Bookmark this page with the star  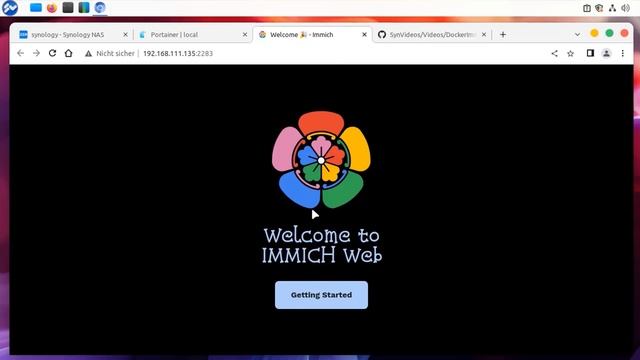[571, 53]
